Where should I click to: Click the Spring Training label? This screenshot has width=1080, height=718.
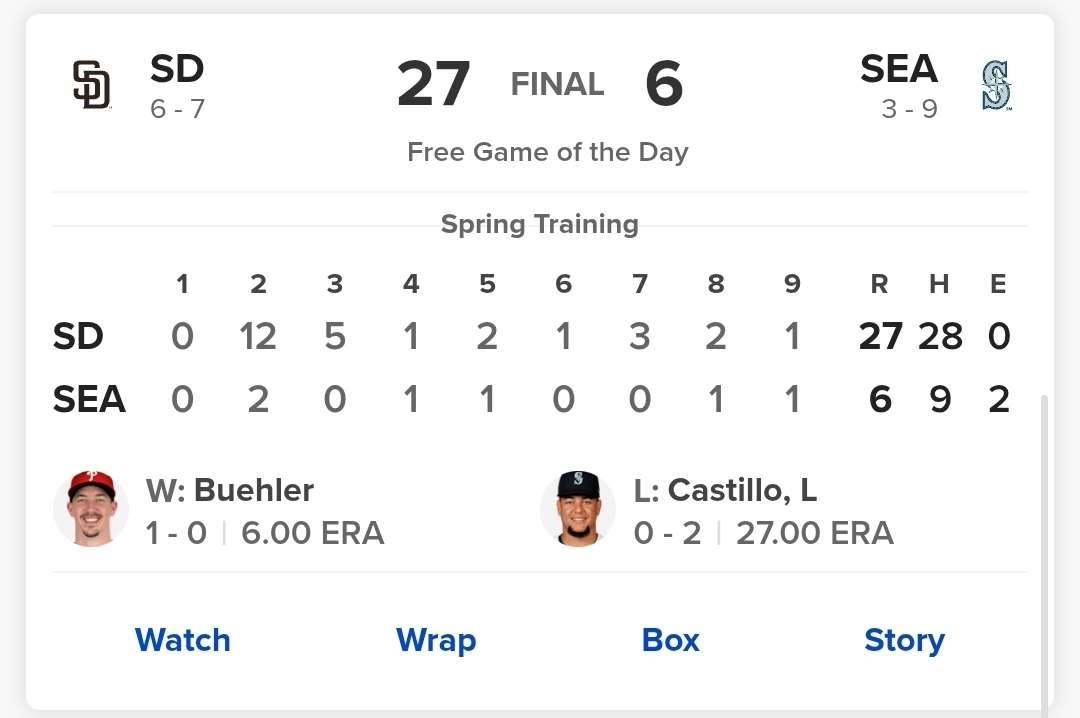click(x=540, y=225)
